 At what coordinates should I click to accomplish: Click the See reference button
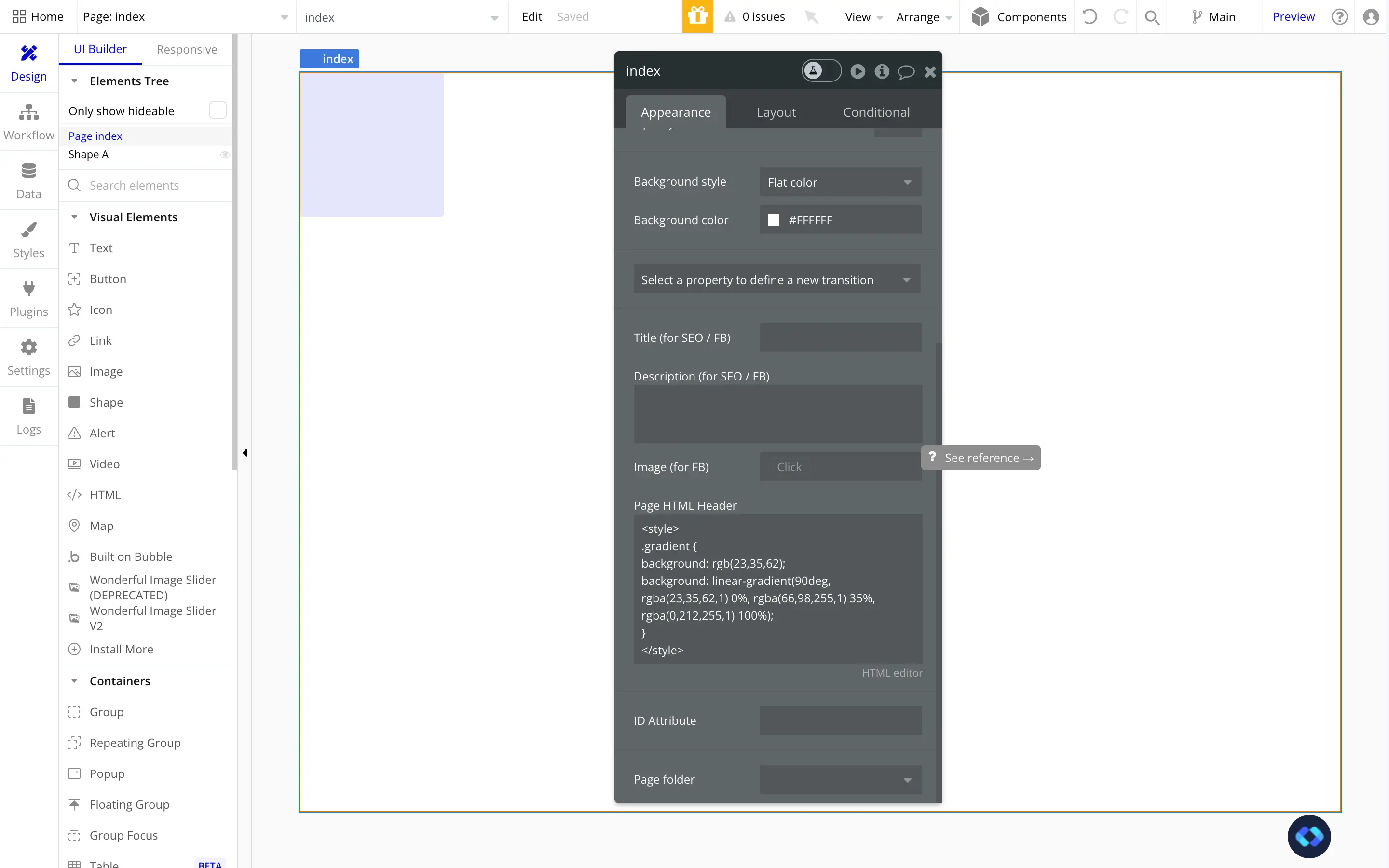(x=981, y=458)
